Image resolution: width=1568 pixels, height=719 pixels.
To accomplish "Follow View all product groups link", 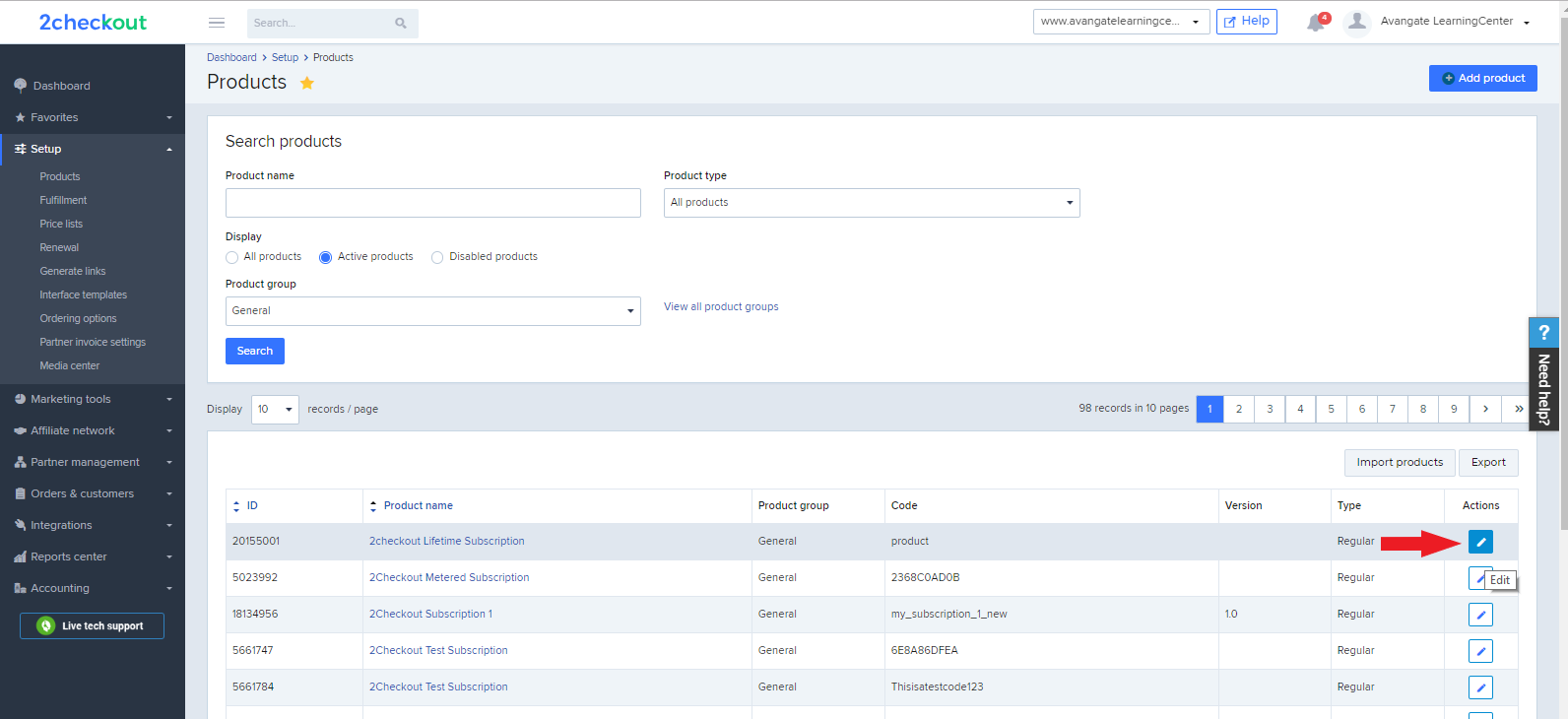I will click(x=721, y=307).
